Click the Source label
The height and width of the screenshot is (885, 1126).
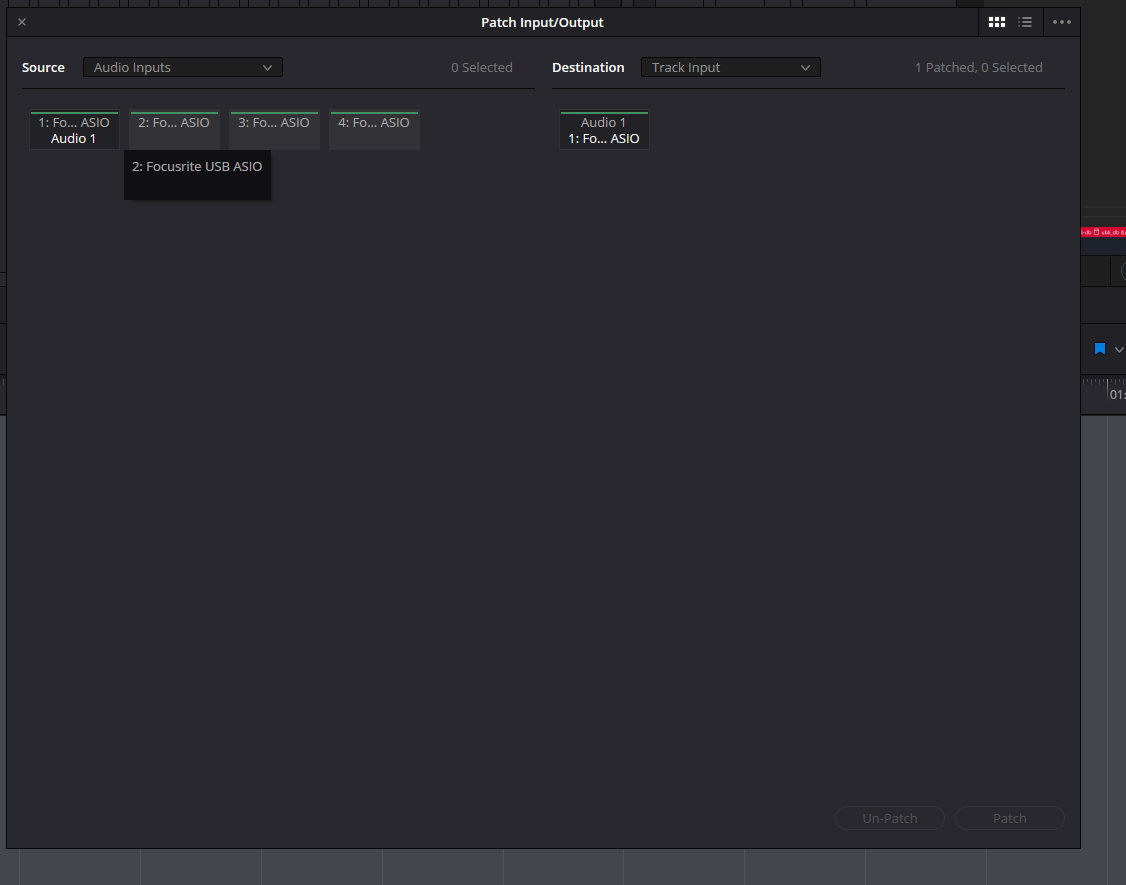[43, 67]
